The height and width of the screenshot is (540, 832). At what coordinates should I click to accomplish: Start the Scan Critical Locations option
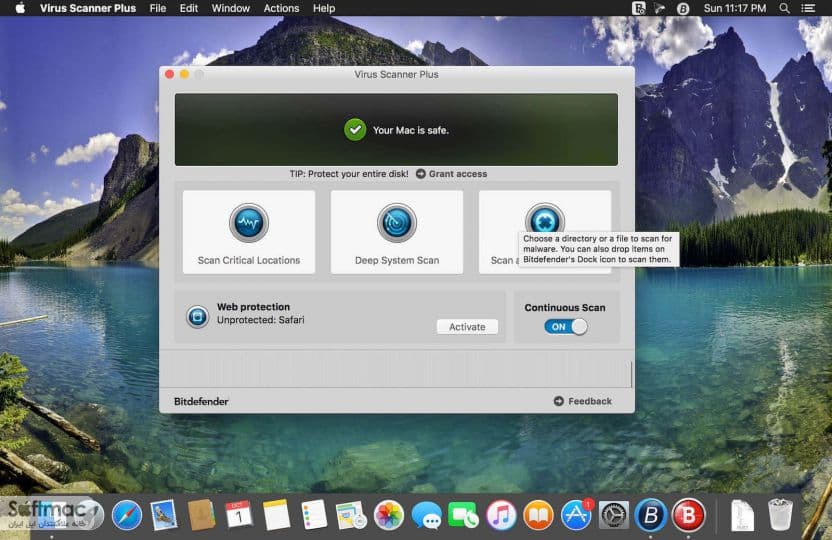pyautogui.click(x=249, y=232)
